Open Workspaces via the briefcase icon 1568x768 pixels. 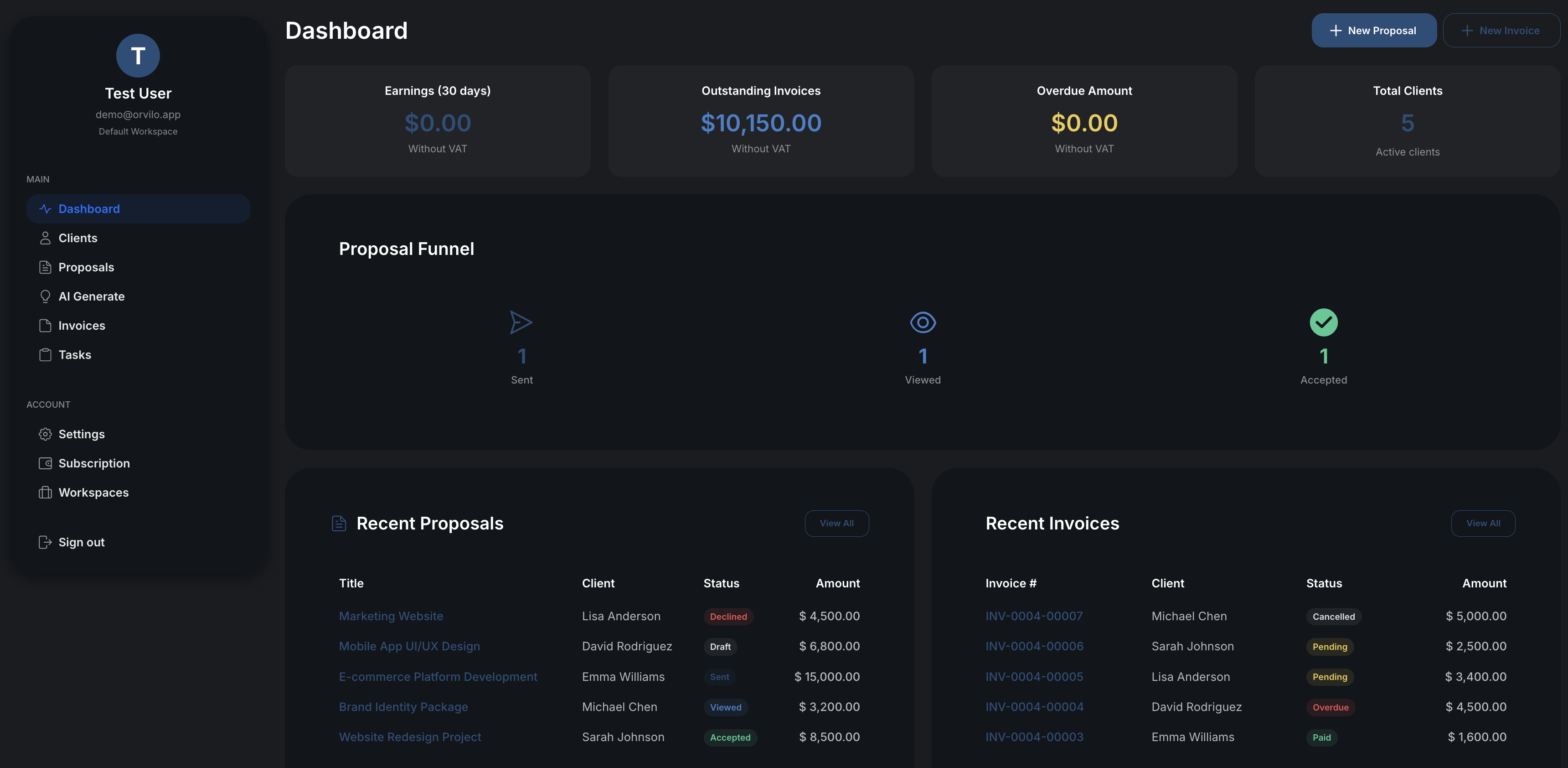(x=46, y=492)
